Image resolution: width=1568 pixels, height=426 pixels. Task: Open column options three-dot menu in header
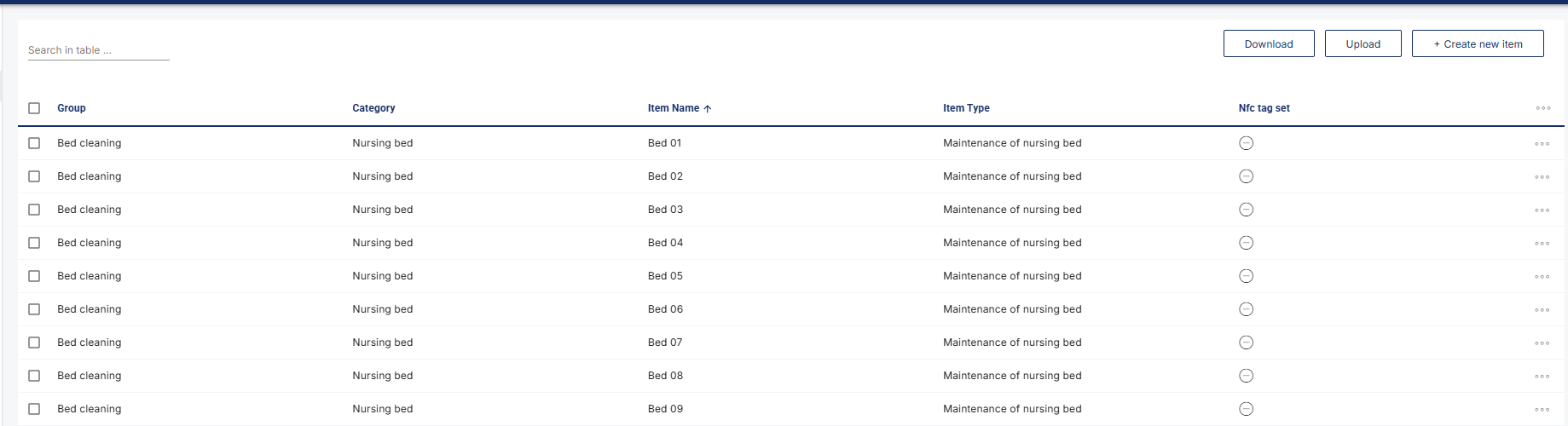[x=1542, y=108]
